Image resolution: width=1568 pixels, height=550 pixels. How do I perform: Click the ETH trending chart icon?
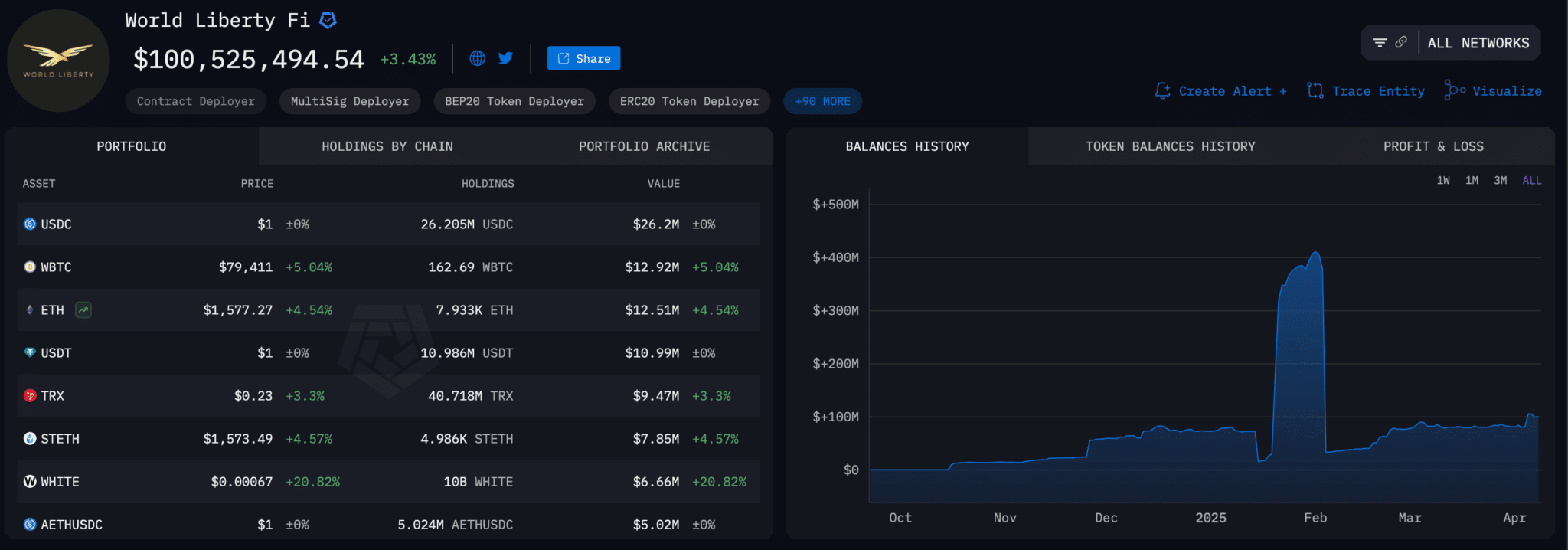(83, 310)
